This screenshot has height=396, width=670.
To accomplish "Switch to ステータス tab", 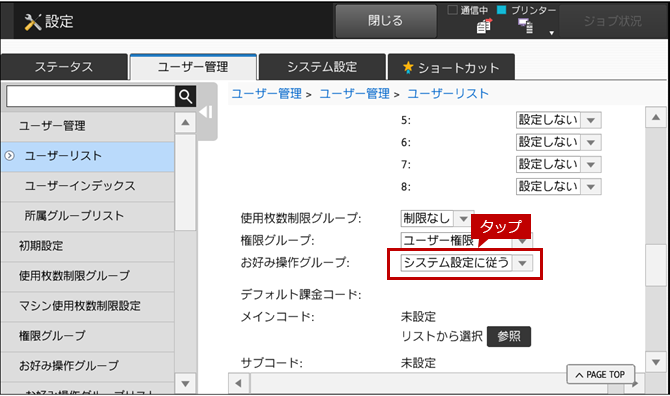I will pyautogui.click(x=64, y=67).
